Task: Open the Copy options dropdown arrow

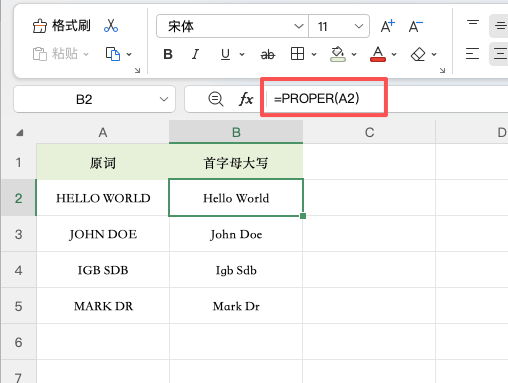Action: coord(129,54)
